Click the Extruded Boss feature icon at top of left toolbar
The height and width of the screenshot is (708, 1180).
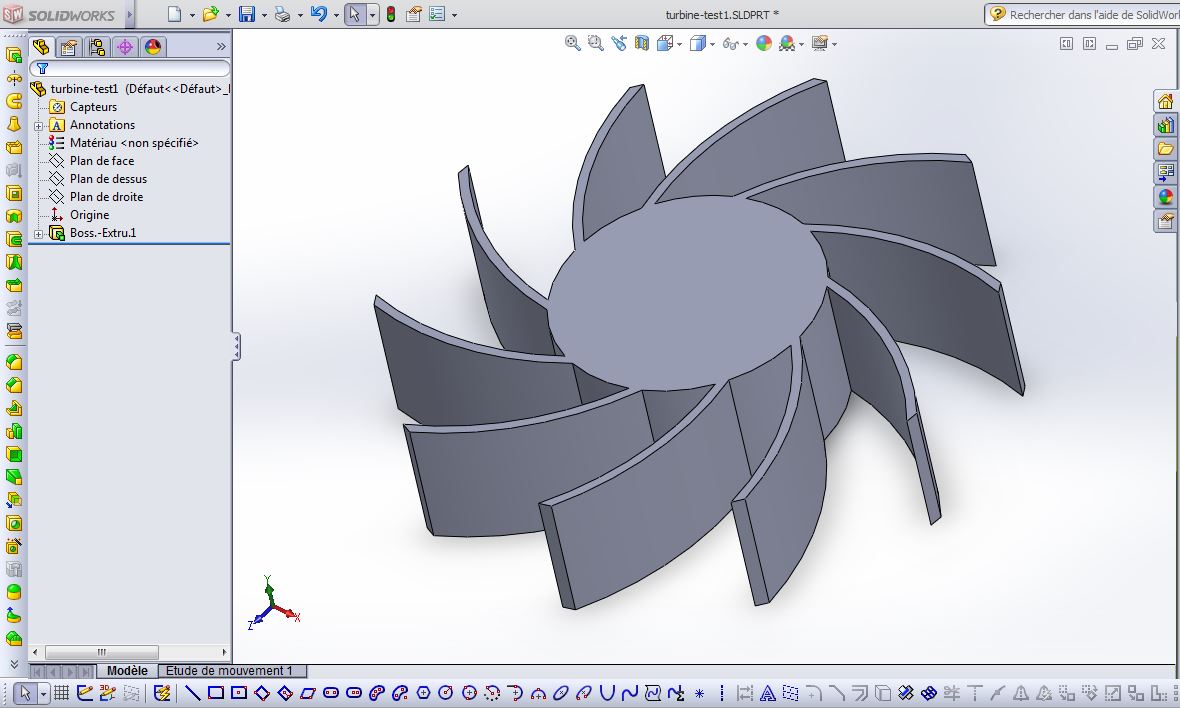[14, 55]
